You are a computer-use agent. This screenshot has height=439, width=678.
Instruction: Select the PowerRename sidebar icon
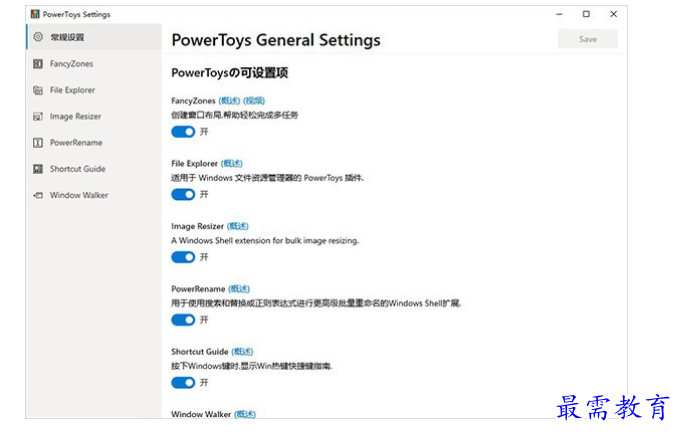(x=38, y=143)
